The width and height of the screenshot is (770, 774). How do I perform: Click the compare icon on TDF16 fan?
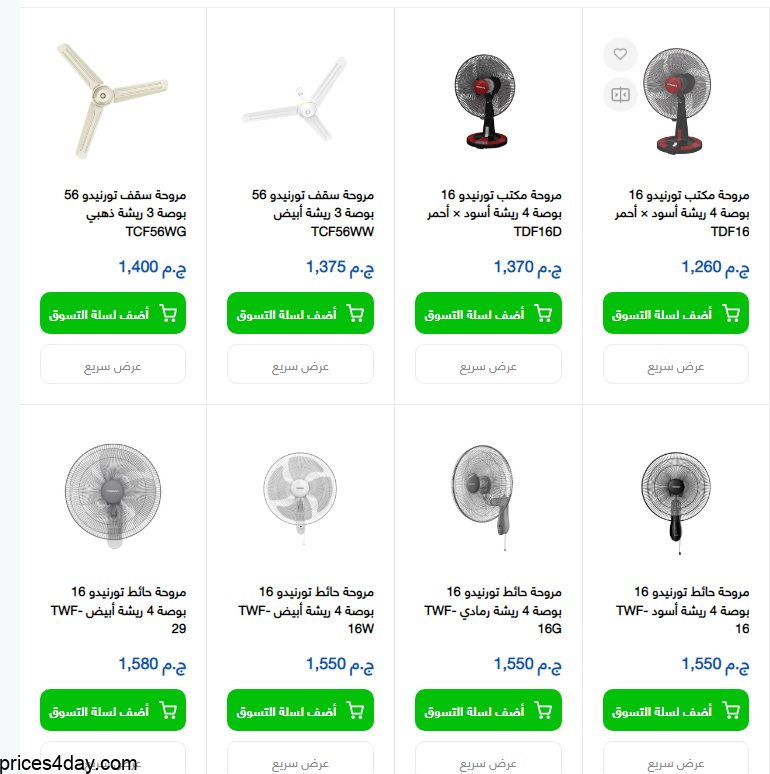point(620,94)
